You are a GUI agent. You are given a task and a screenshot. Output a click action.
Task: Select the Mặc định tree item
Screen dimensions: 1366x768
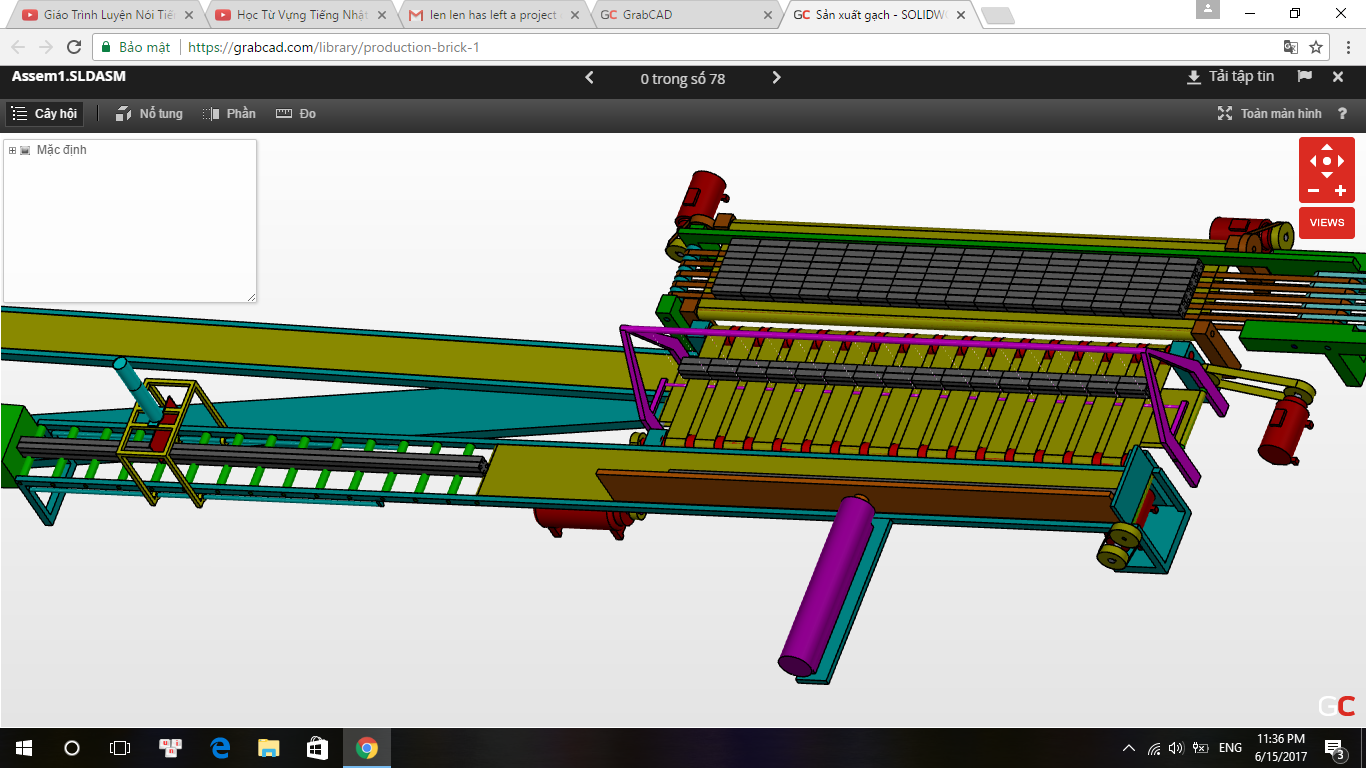click(x=61, y=150)
